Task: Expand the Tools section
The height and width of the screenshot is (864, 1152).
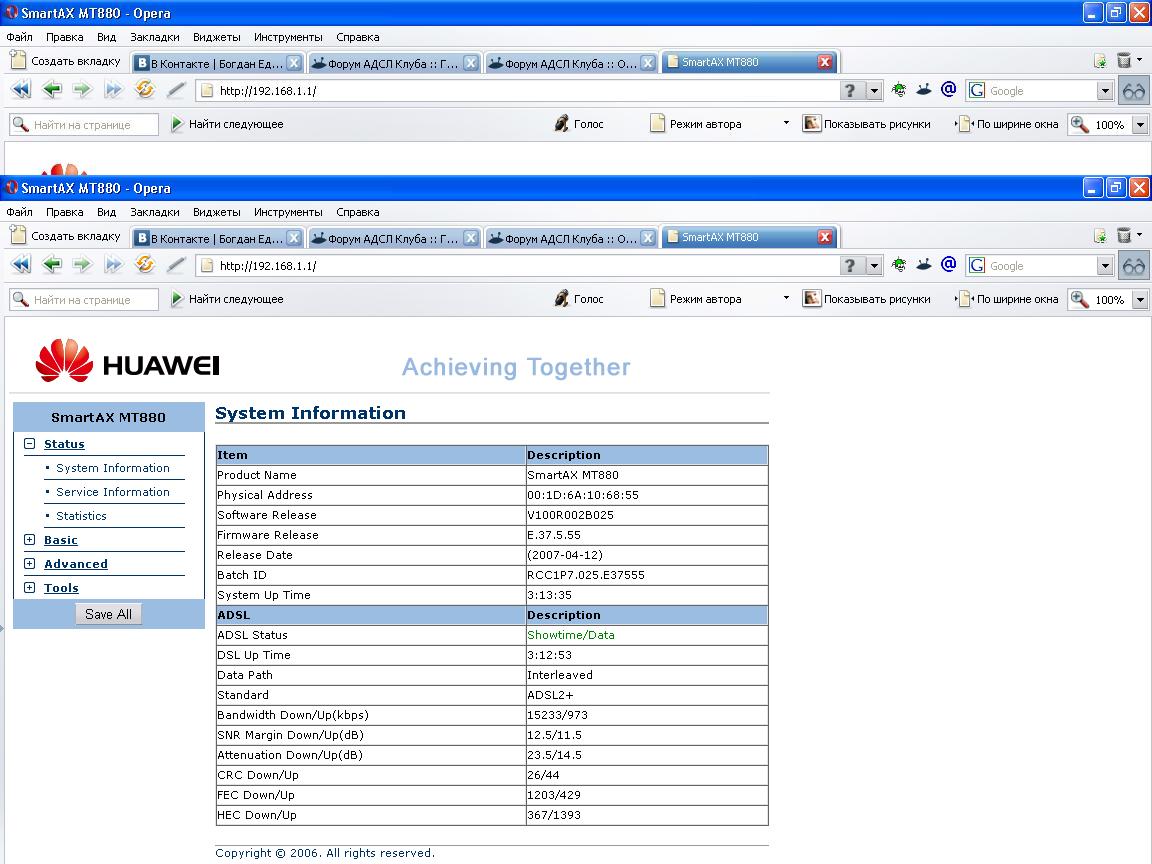Action: [x=29, y=587]
